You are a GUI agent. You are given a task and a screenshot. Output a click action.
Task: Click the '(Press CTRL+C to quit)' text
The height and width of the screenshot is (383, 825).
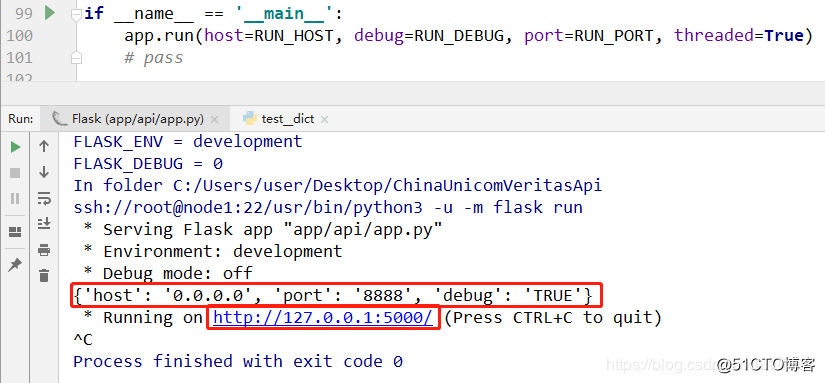click(552, 317)
